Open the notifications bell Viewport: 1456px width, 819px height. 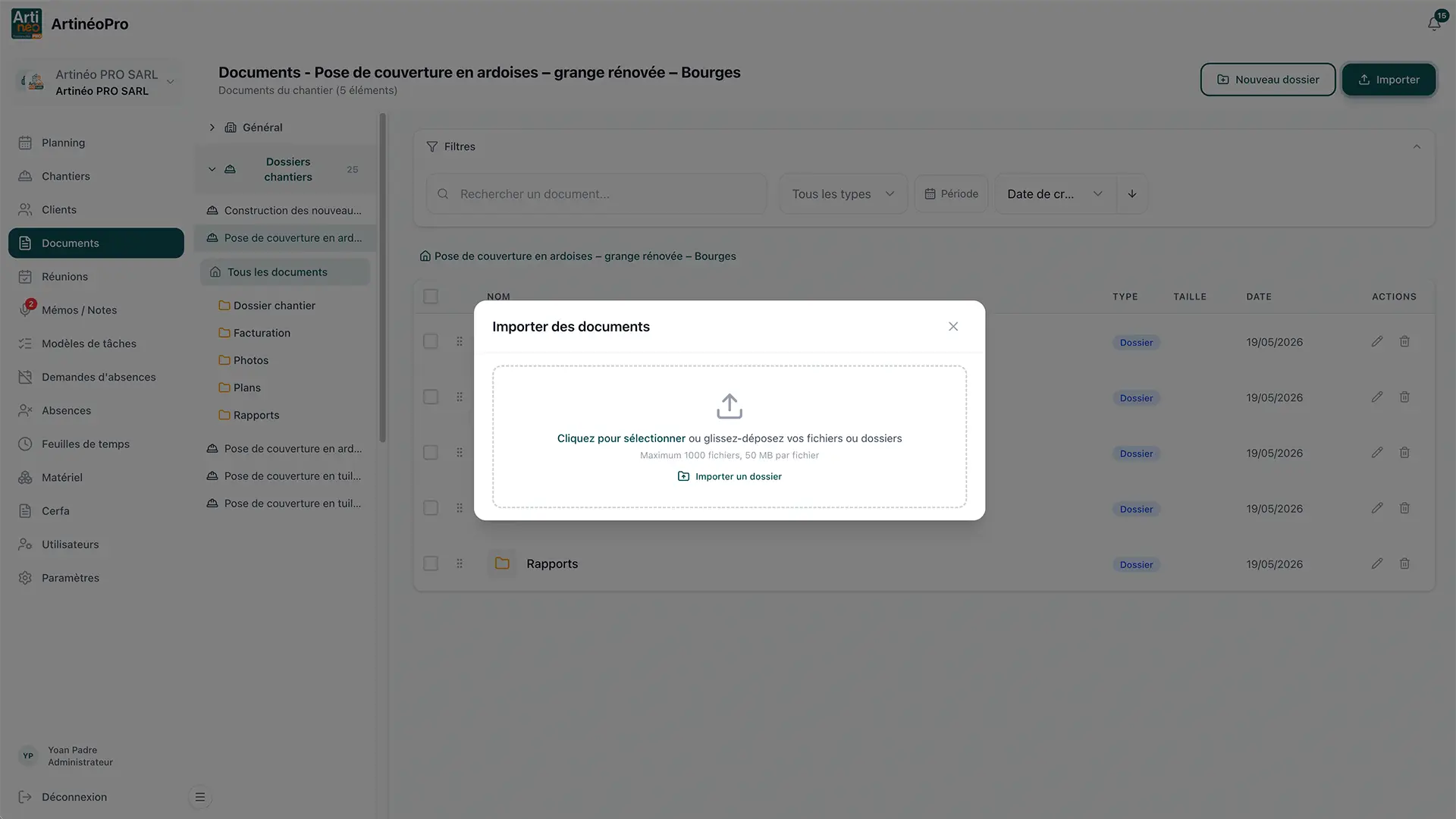1434,24
